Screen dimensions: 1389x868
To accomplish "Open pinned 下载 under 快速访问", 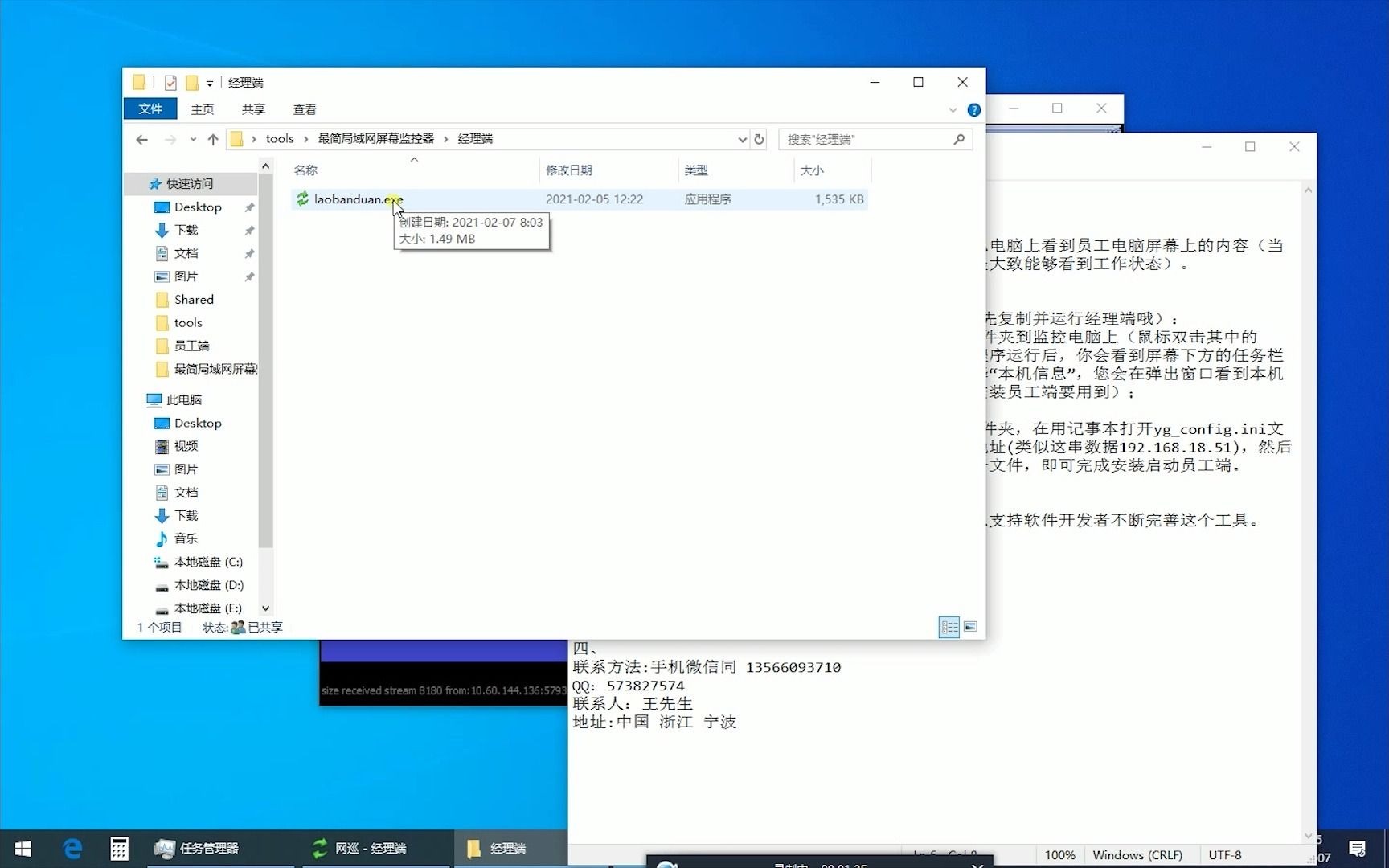I will [x=186, y=231].
